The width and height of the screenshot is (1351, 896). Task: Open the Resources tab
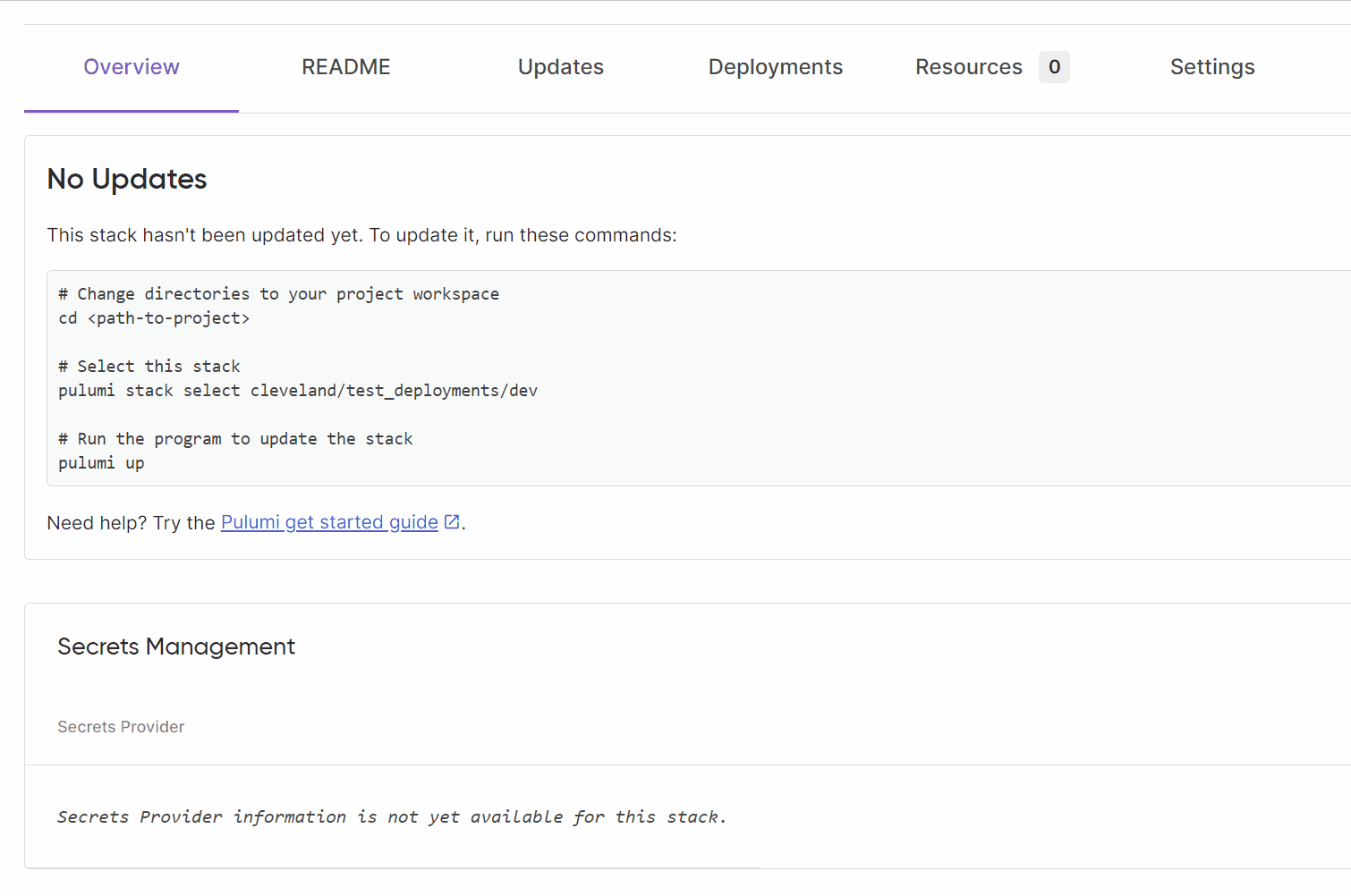(969, 67)
